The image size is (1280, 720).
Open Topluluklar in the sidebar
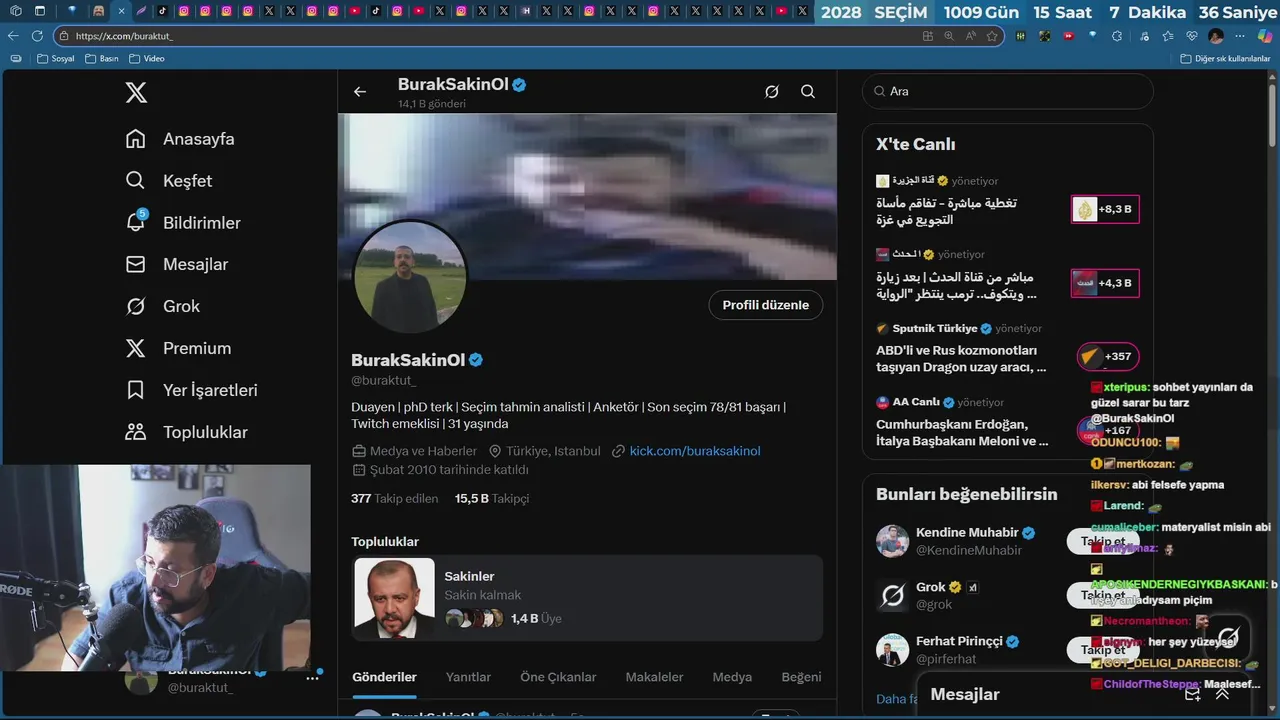coord(186,433)
